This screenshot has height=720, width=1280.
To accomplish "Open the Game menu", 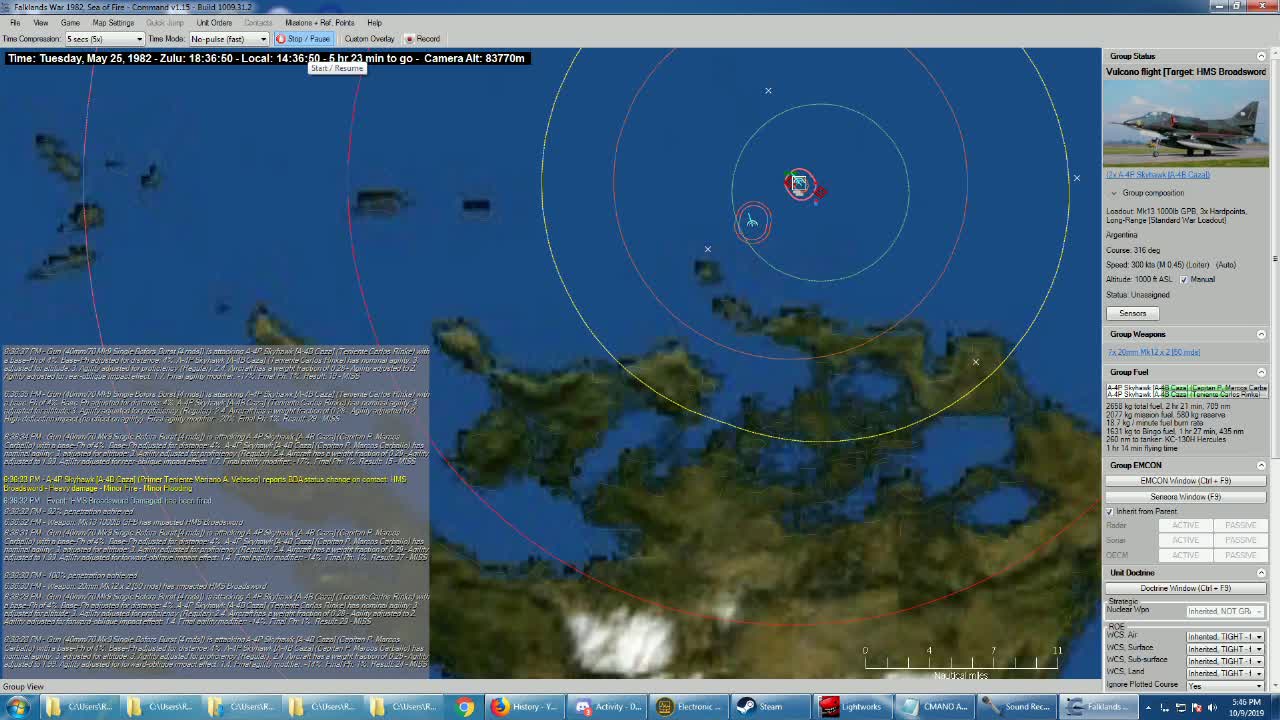I will 70,22.
